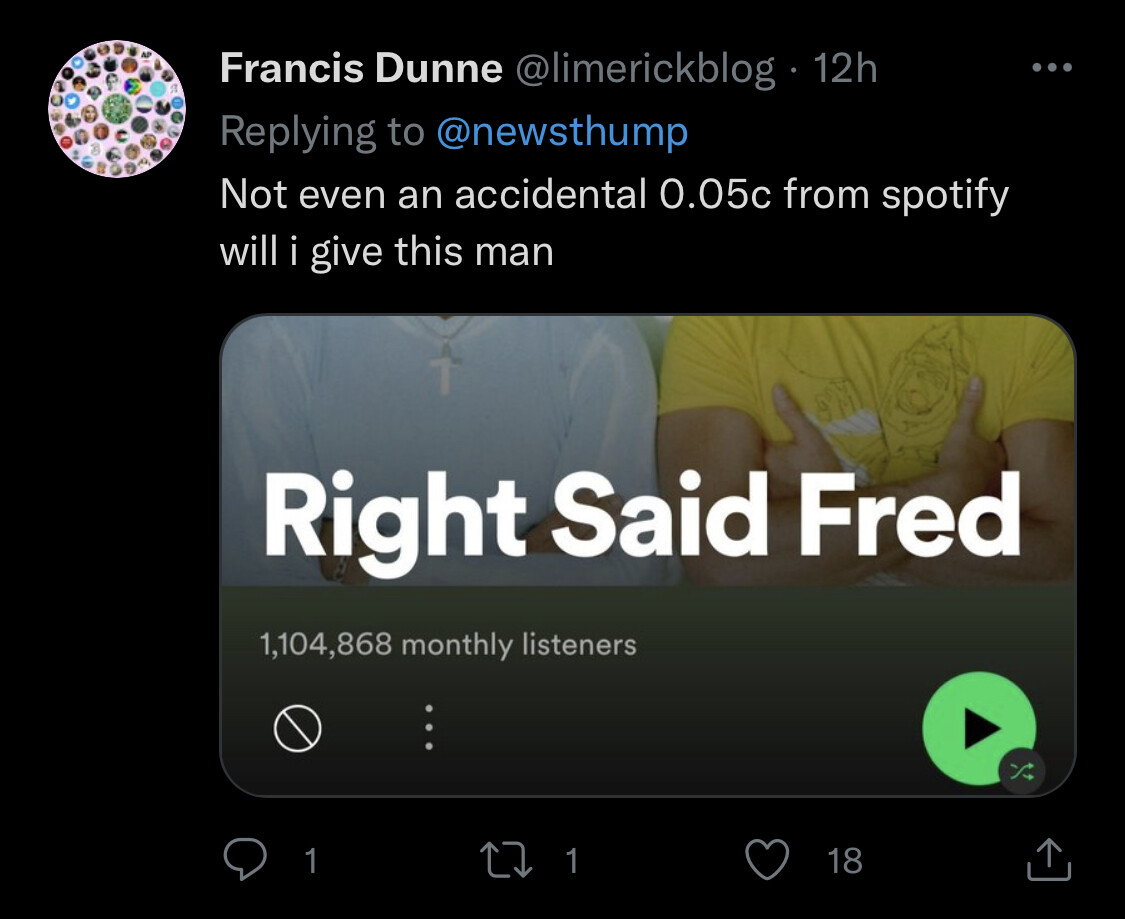The height and width of the screenshot is (919, 1125).
Task: Click the Right Said Fred artist title
Action: tap(641, 517)
